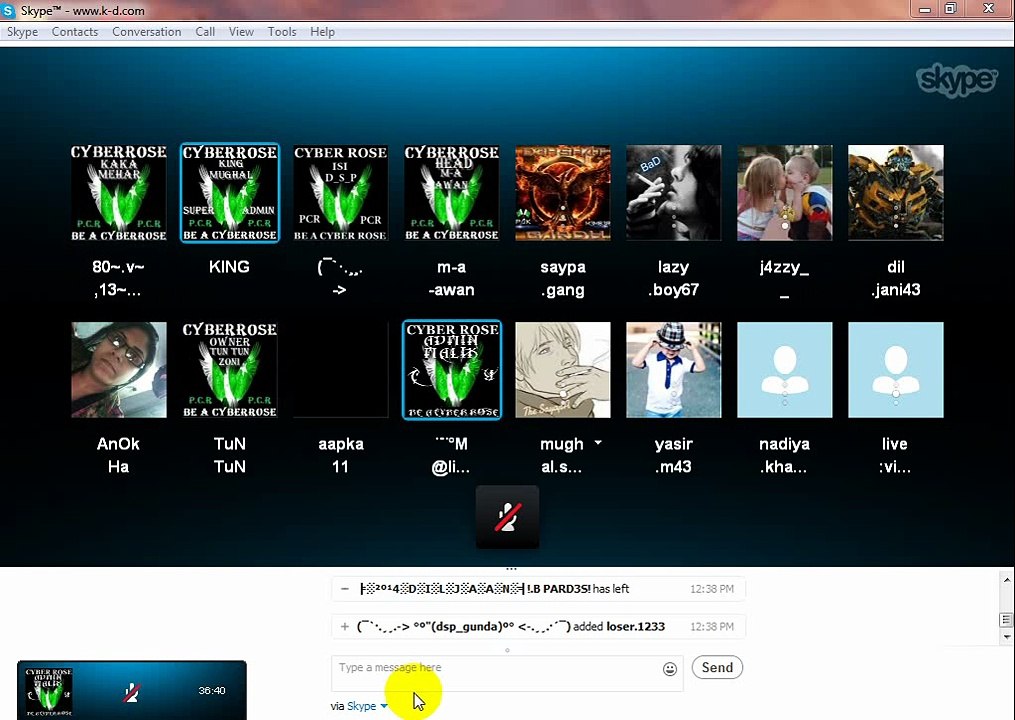1015x720 pixels.
Task: Open the Call menu
Action: point(205,32)
